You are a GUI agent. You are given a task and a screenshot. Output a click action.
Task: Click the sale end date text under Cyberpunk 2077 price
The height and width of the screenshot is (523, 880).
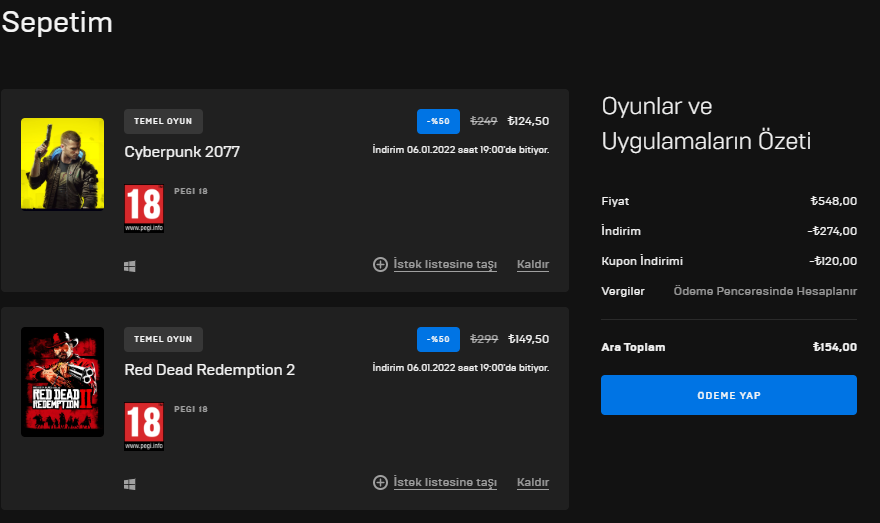click(x=461, y=150)
